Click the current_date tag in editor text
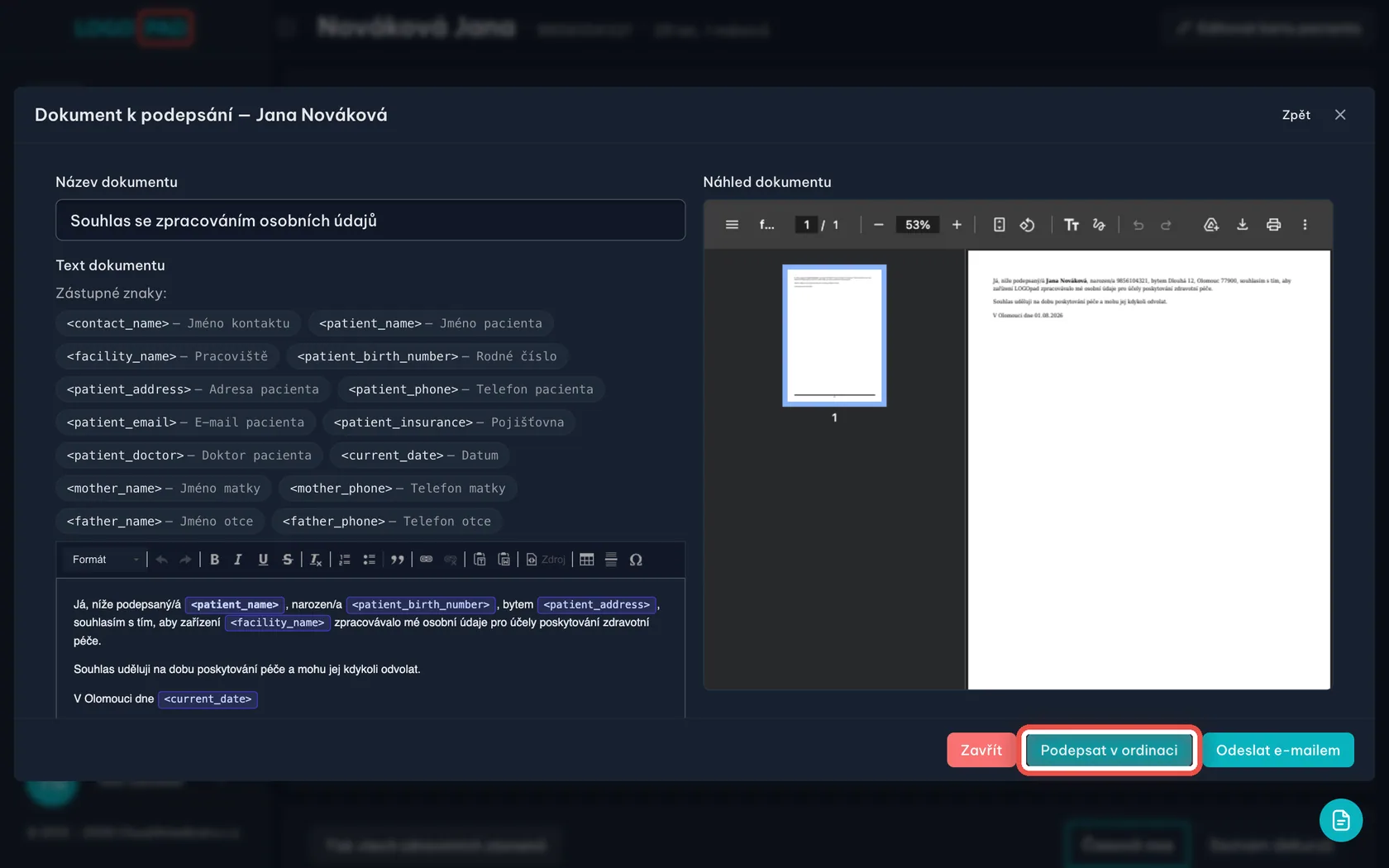Image resolution: width=1389 pixels, height=868 pixels. [x=208, y=699]
